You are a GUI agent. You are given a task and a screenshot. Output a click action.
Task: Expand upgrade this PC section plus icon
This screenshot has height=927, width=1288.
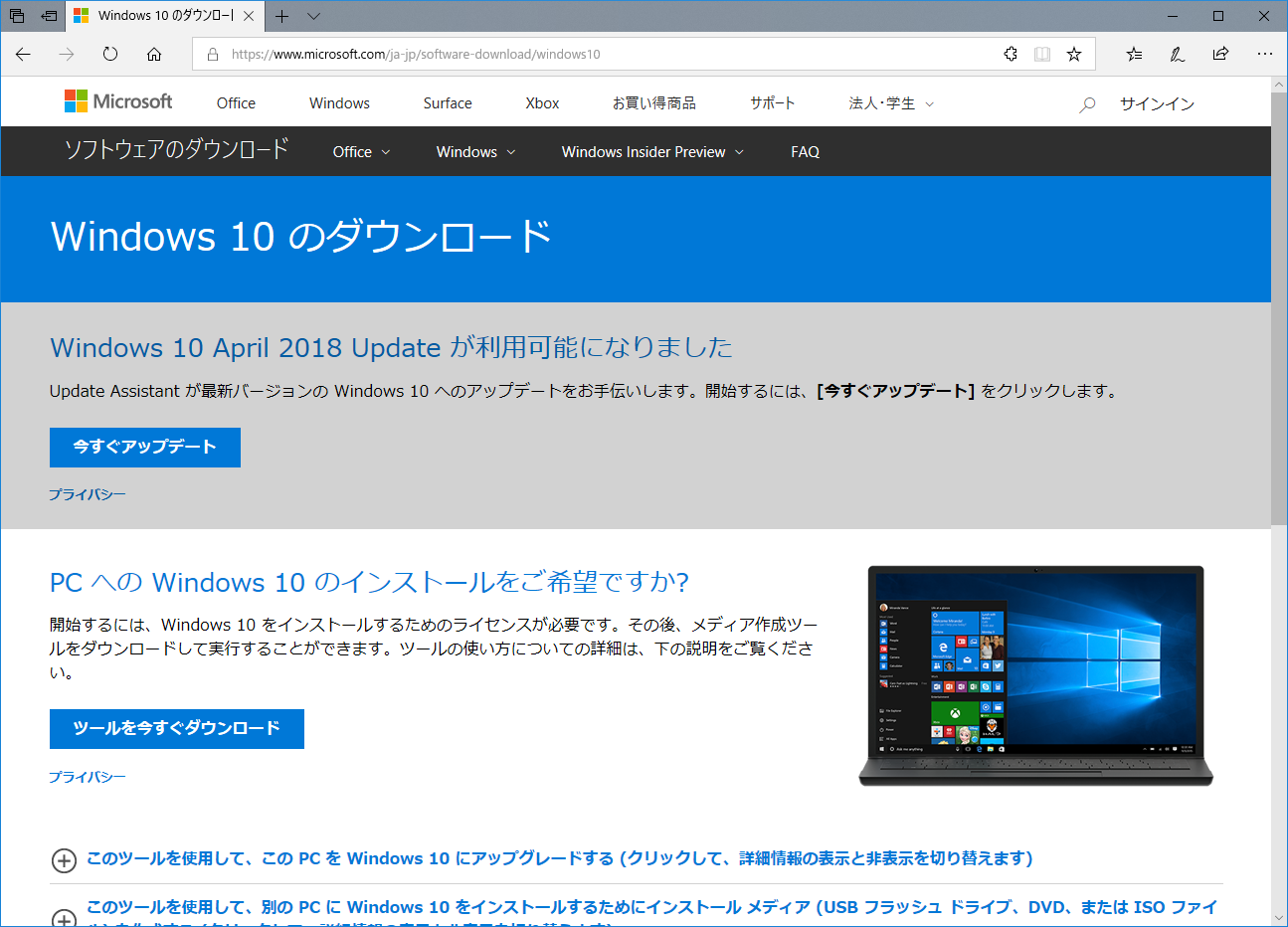[x=64, y=860]
